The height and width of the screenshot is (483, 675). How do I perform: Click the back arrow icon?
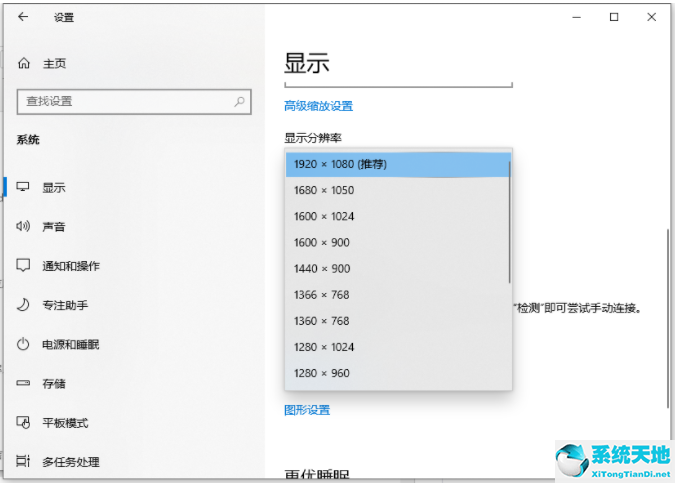click(x=23, y=17)
